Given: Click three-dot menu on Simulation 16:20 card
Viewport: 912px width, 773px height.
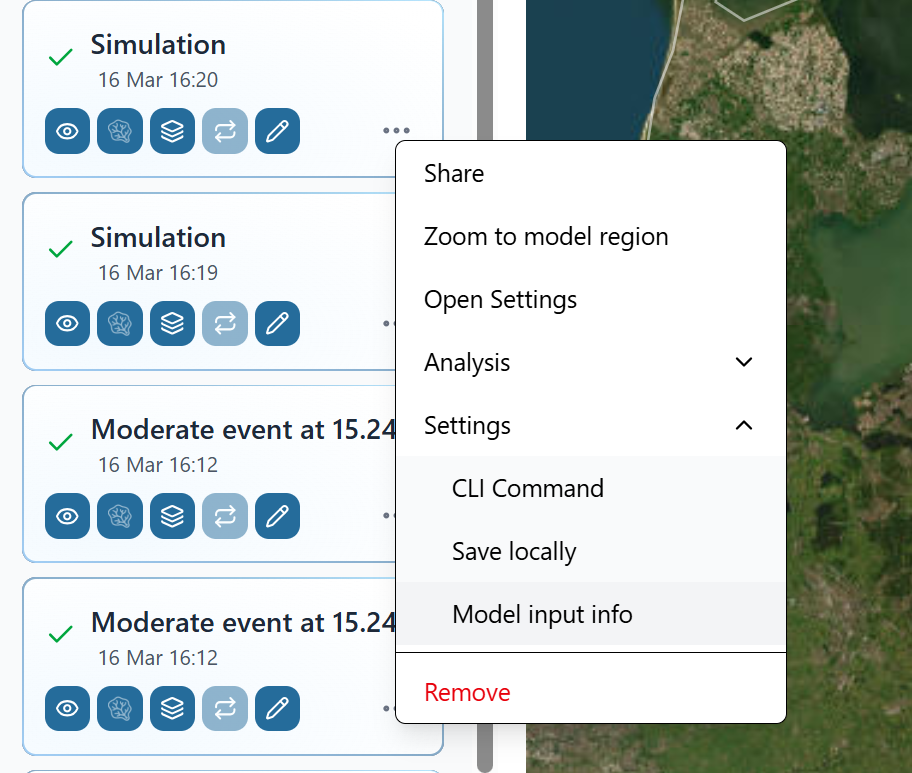Looking at the screenshot, I should (395, 130).
